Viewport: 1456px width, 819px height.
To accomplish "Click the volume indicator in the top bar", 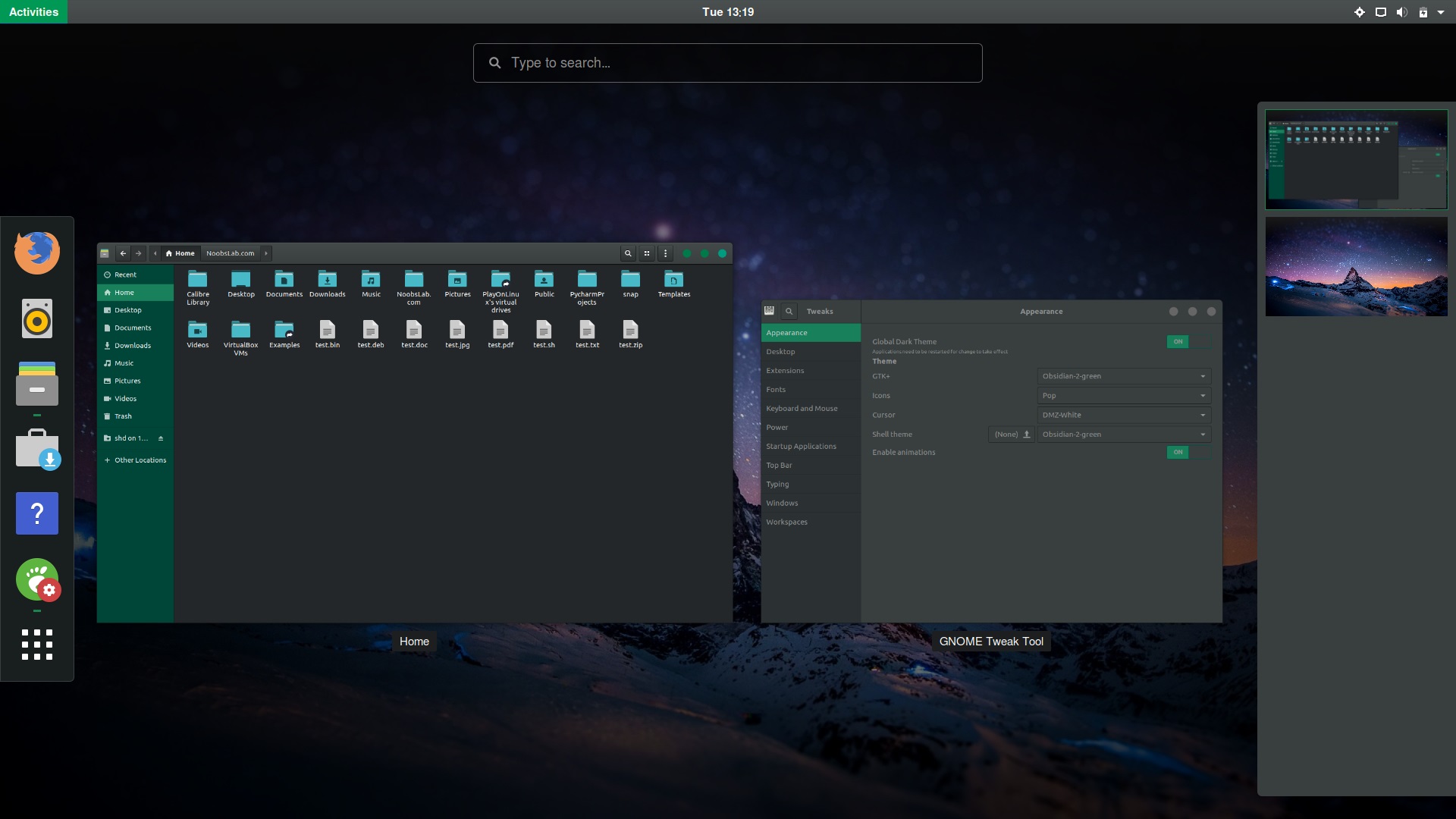I will click(1402, 11).
